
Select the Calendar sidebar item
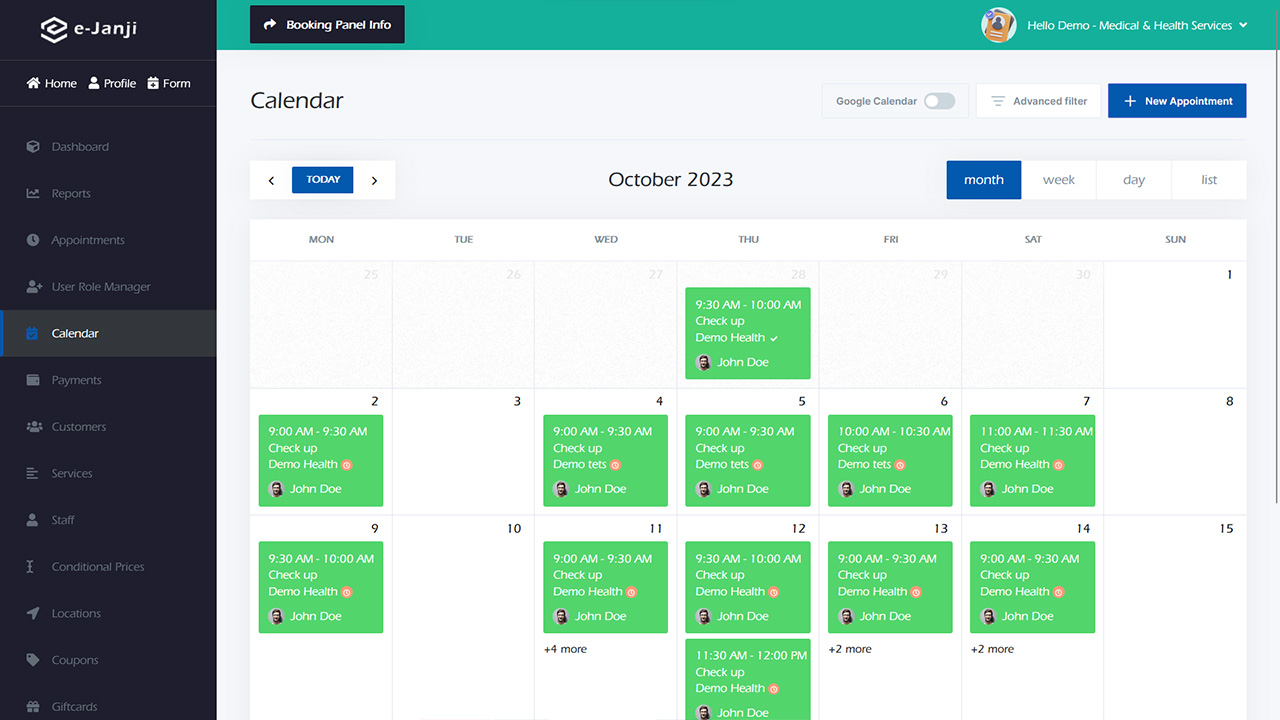click(108, 333)
